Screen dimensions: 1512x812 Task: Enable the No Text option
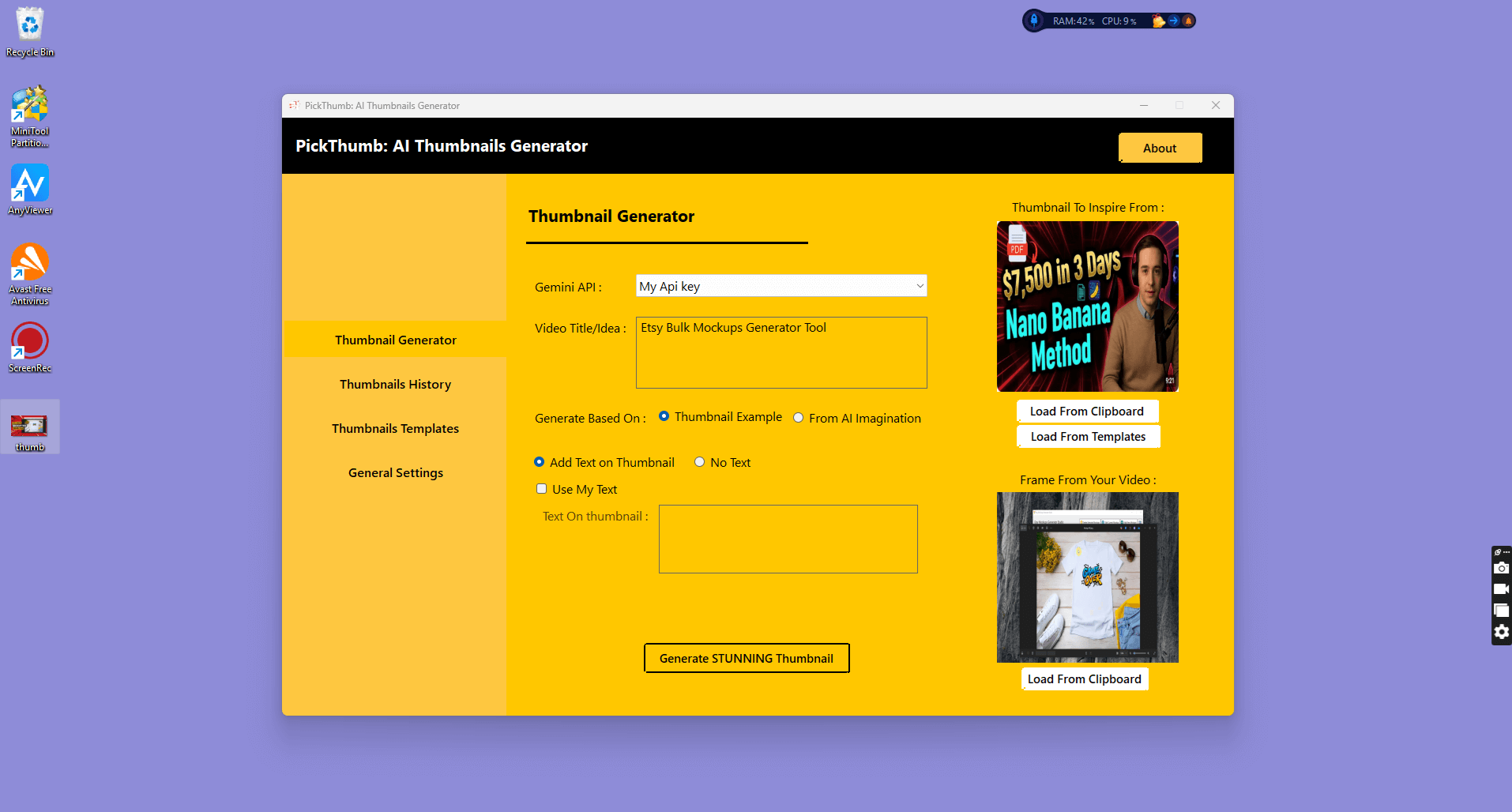click(x=699, y=461)
